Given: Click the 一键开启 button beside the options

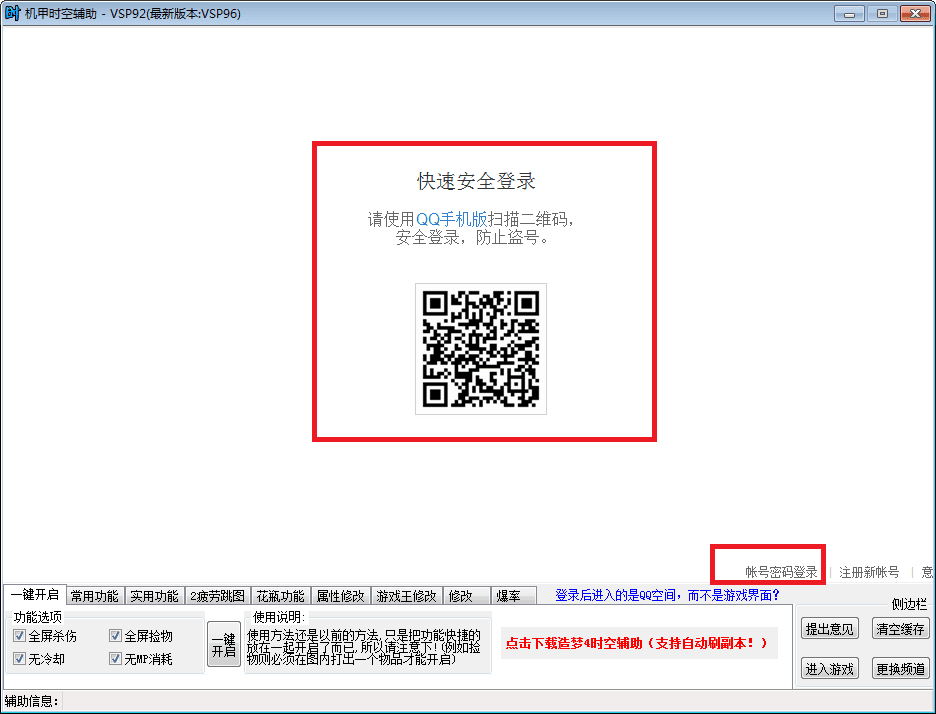Looking at the screenshot, I should [x=224, y=644].
